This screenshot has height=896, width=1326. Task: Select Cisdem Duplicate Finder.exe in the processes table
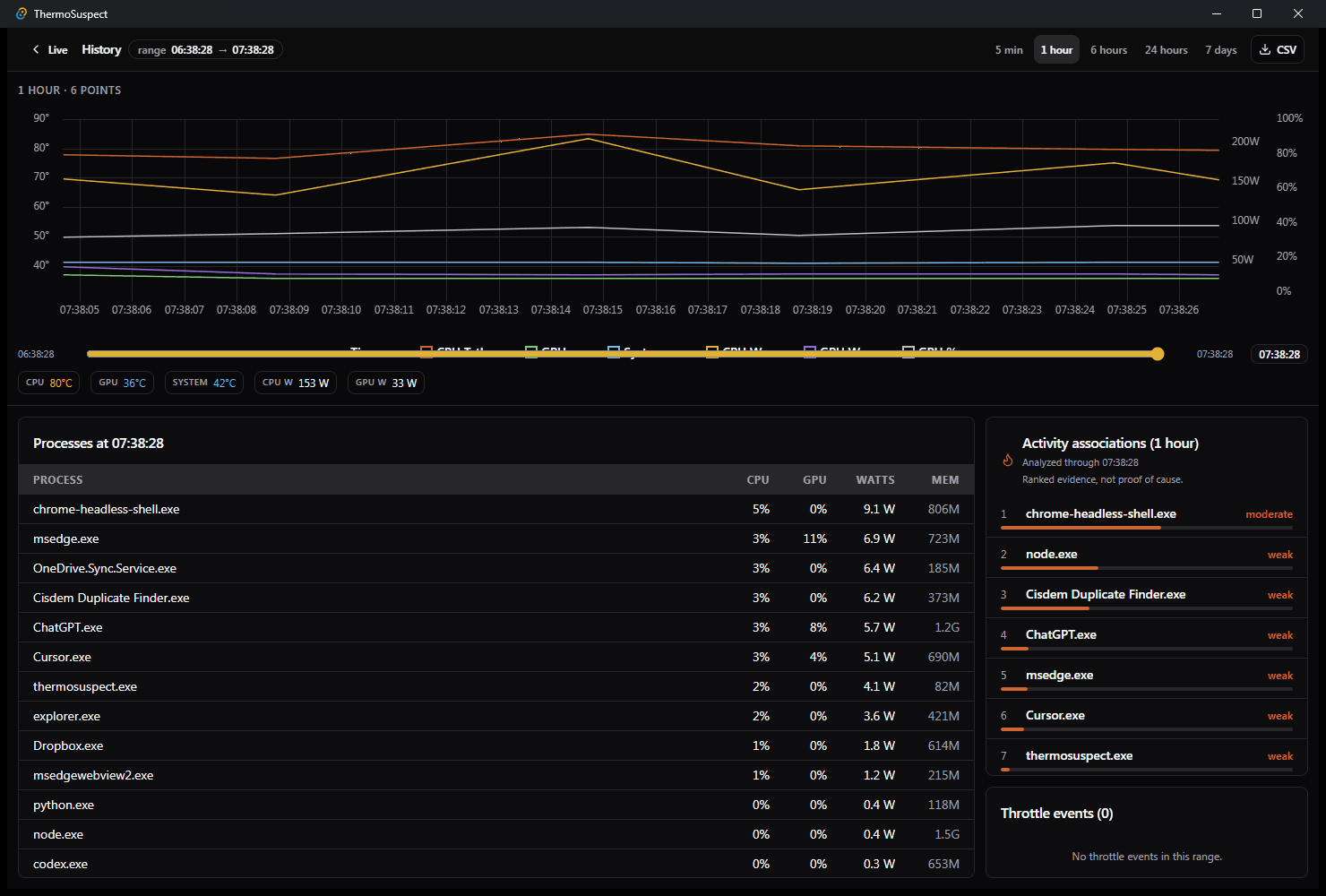coord(496,598)
